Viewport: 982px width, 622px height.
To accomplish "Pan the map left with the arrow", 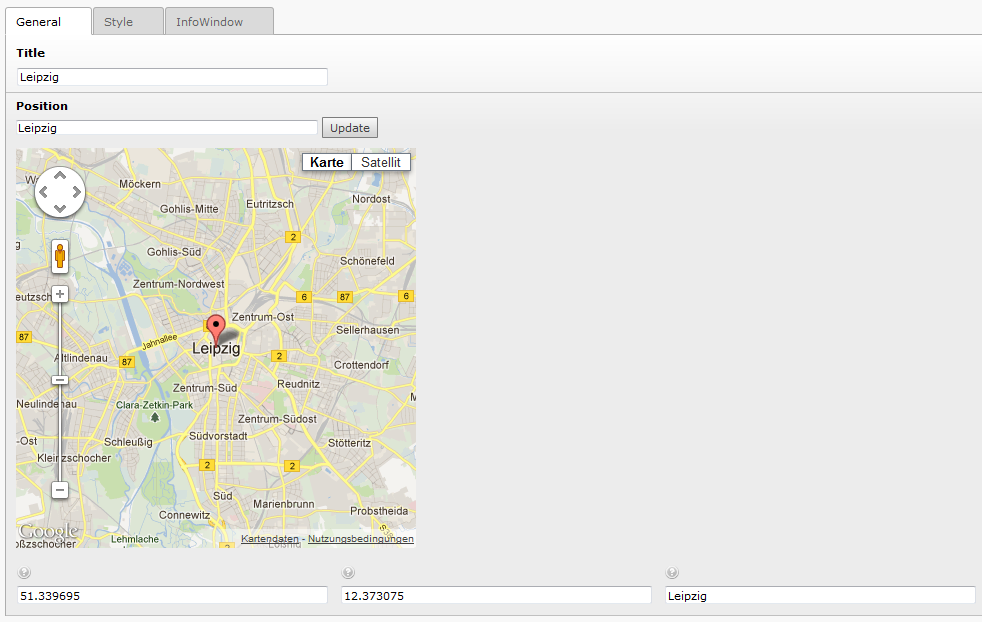I will (44, 192).
